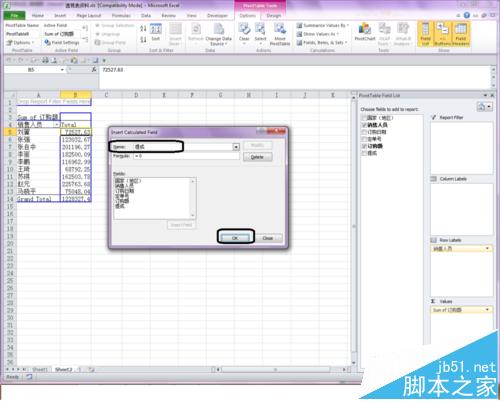Toggle the Field List button
This screenshot has width=500, height=401.
click(x=425, y=34)
